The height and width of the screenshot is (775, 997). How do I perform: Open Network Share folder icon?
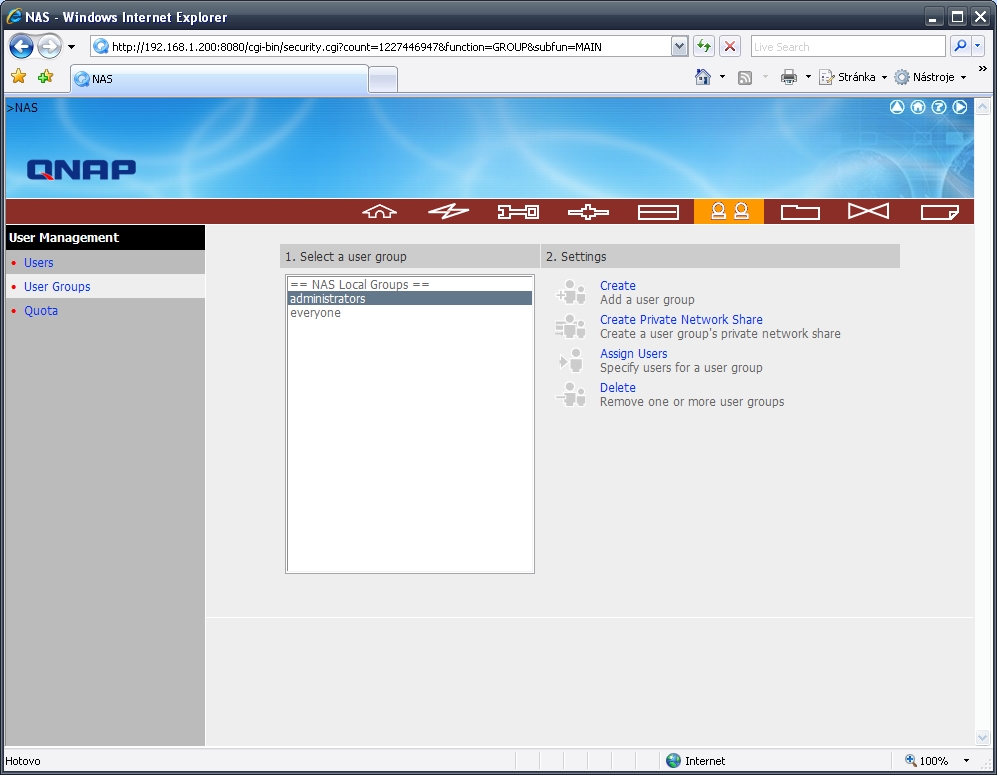[x=800, y=212]
